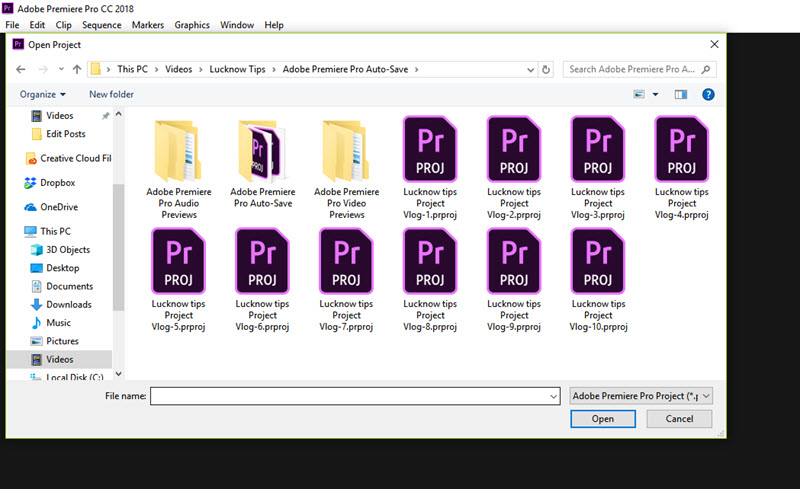Expand chevron after Adobe Premiere Pro Auto-Save path
The width and height of the screenshot is (800, 489).
(x=416, y=69)
